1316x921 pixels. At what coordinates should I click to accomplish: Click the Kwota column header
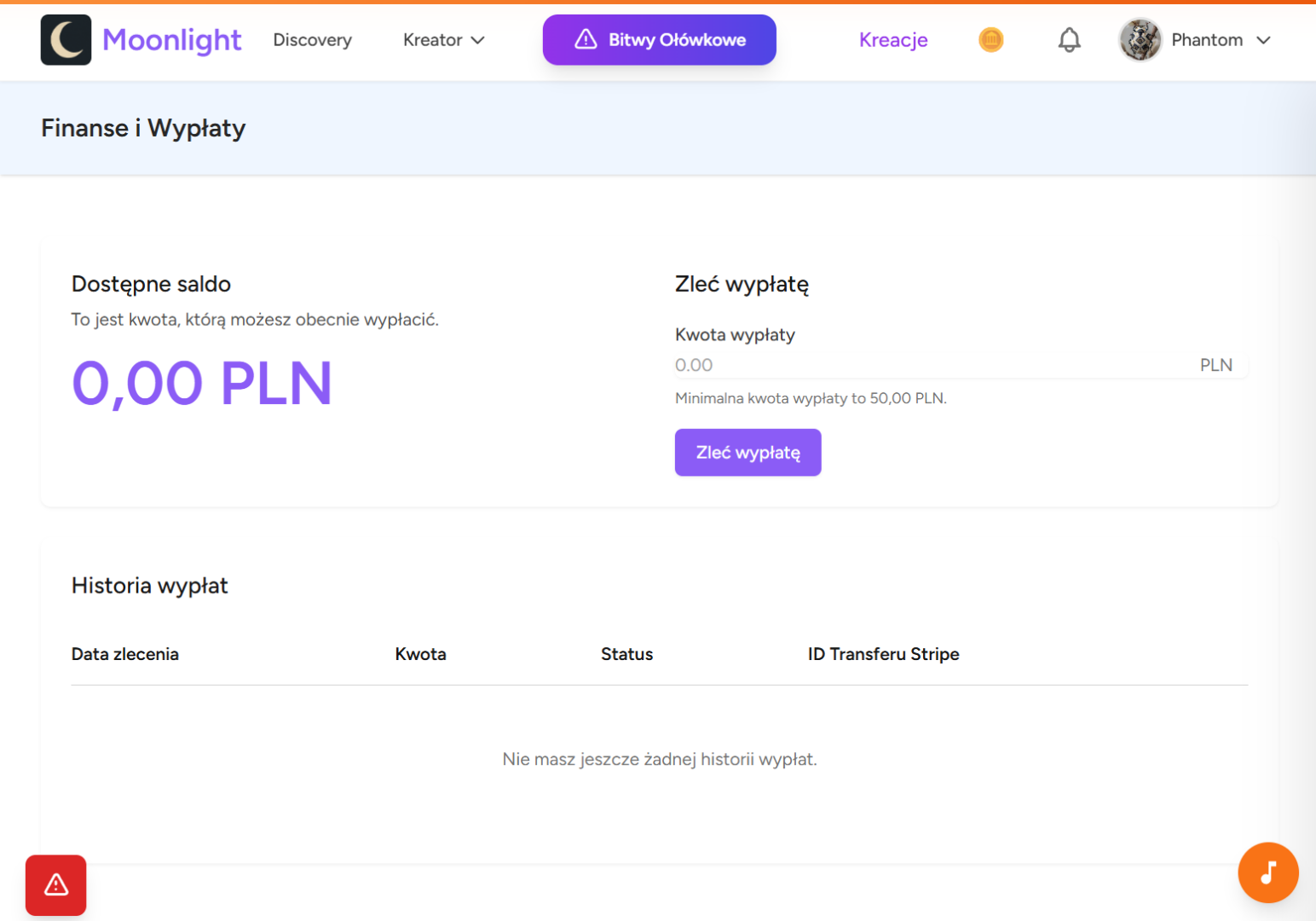420,654
